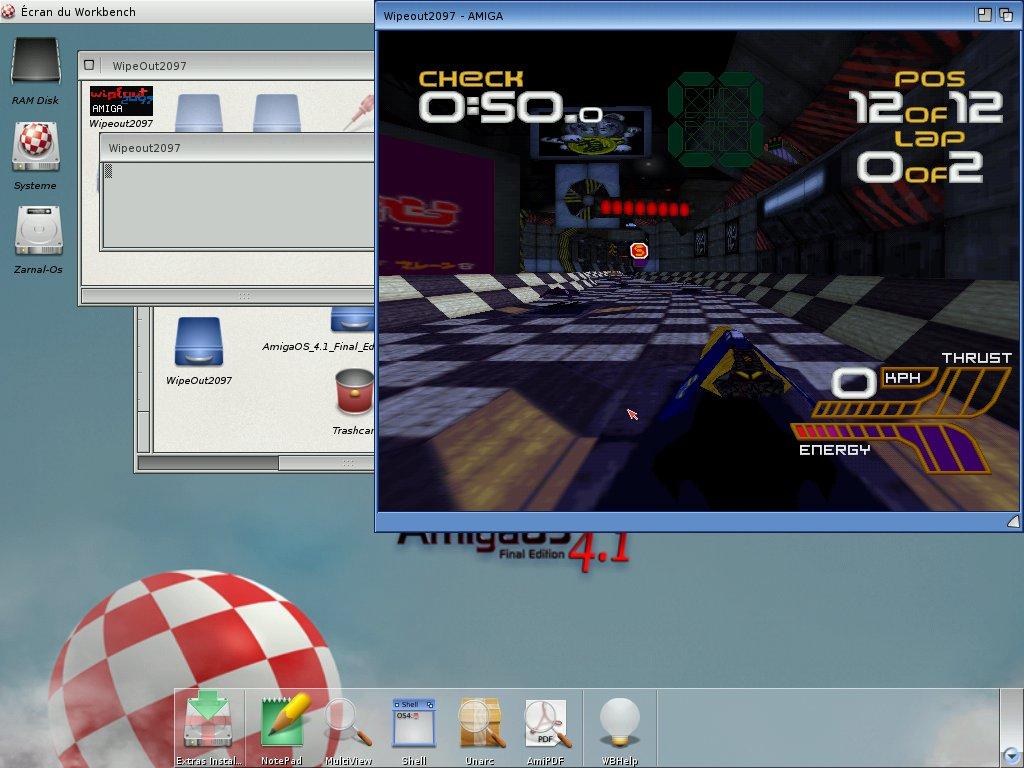The image size is (1024, 768).
Task: Click the LAP 0 of 2 readout
Action: (x=921, y=157)
